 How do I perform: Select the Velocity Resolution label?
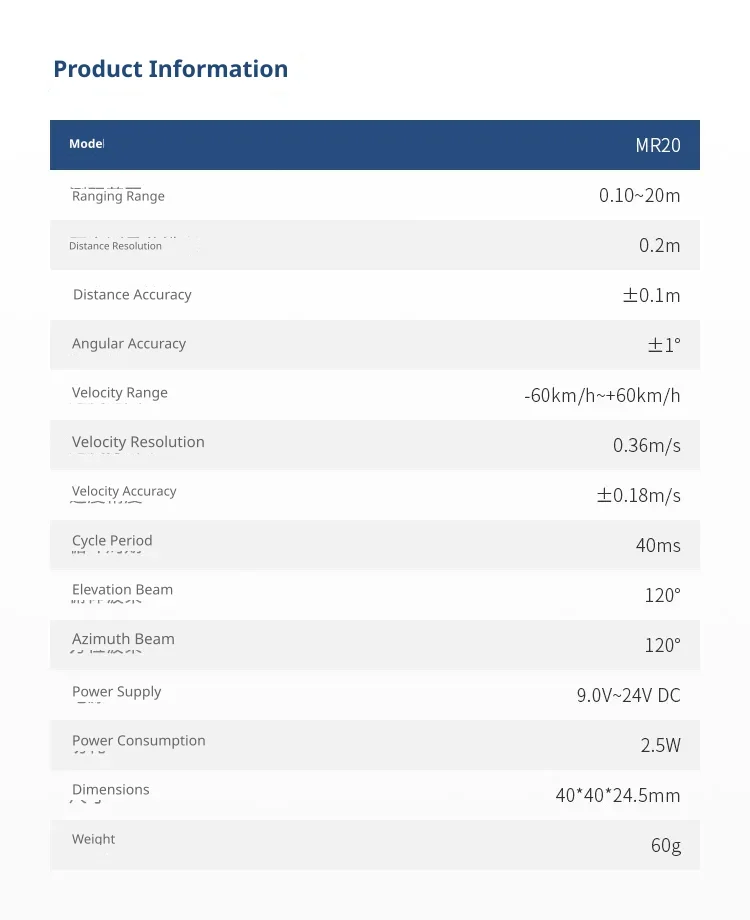coord(138,442)
